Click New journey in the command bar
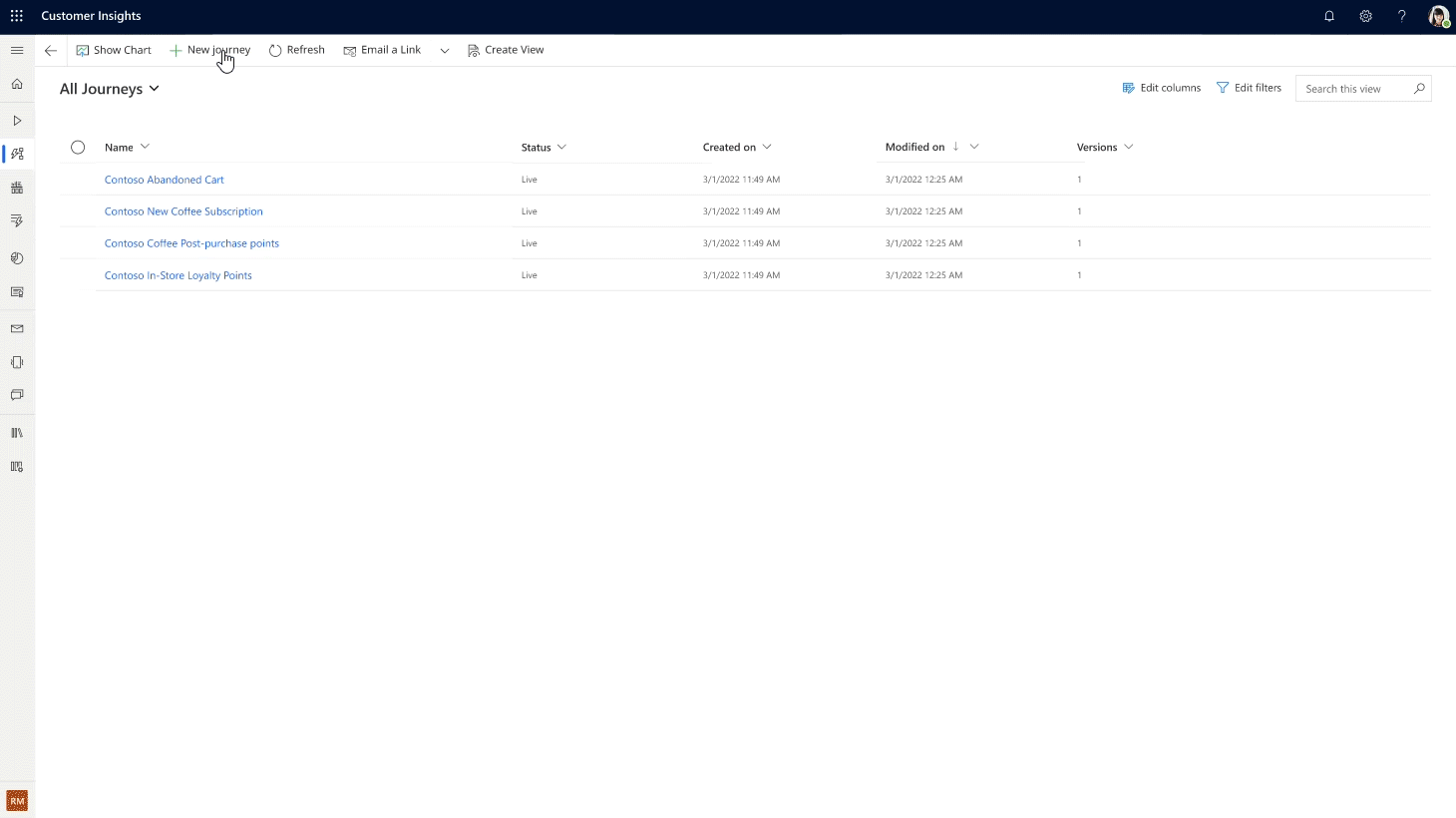The image size is (1456, 818). point(209,50)
